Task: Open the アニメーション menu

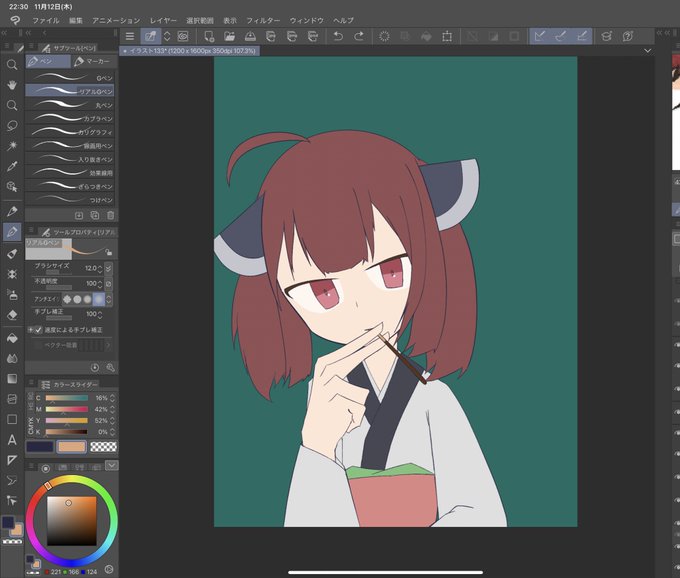Action: click(116, 20)
